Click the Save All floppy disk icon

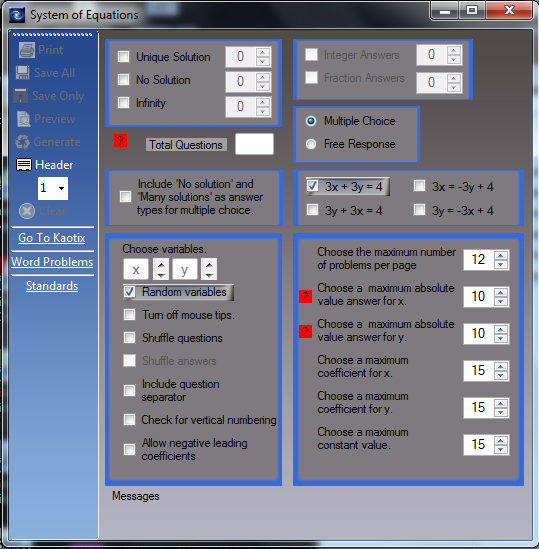point(23,73)
